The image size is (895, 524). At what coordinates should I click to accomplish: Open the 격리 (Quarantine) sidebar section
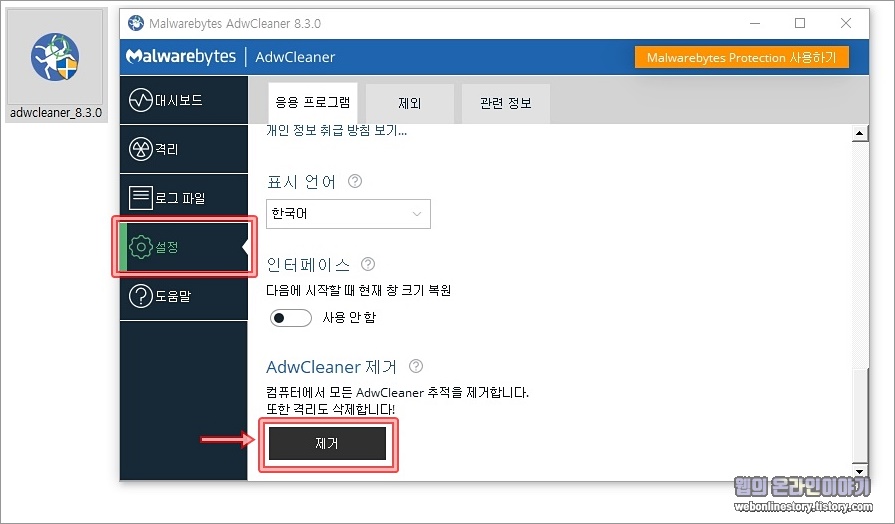pos(184,149)
